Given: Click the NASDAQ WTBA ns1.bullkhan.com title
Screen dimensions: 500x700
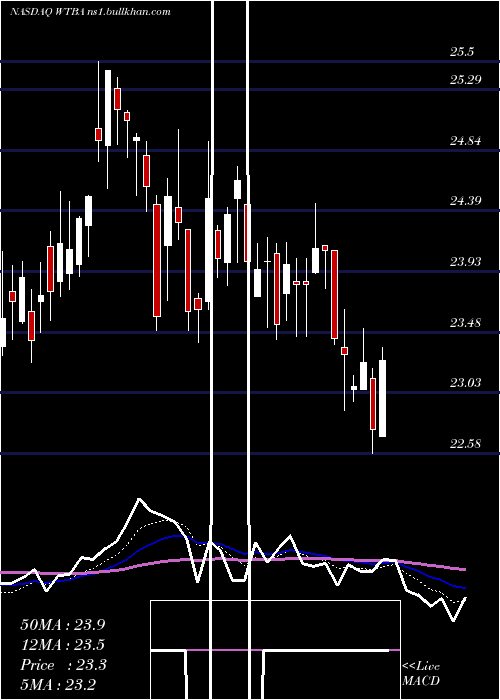Looking at the screenshot, I should (90, 12).
